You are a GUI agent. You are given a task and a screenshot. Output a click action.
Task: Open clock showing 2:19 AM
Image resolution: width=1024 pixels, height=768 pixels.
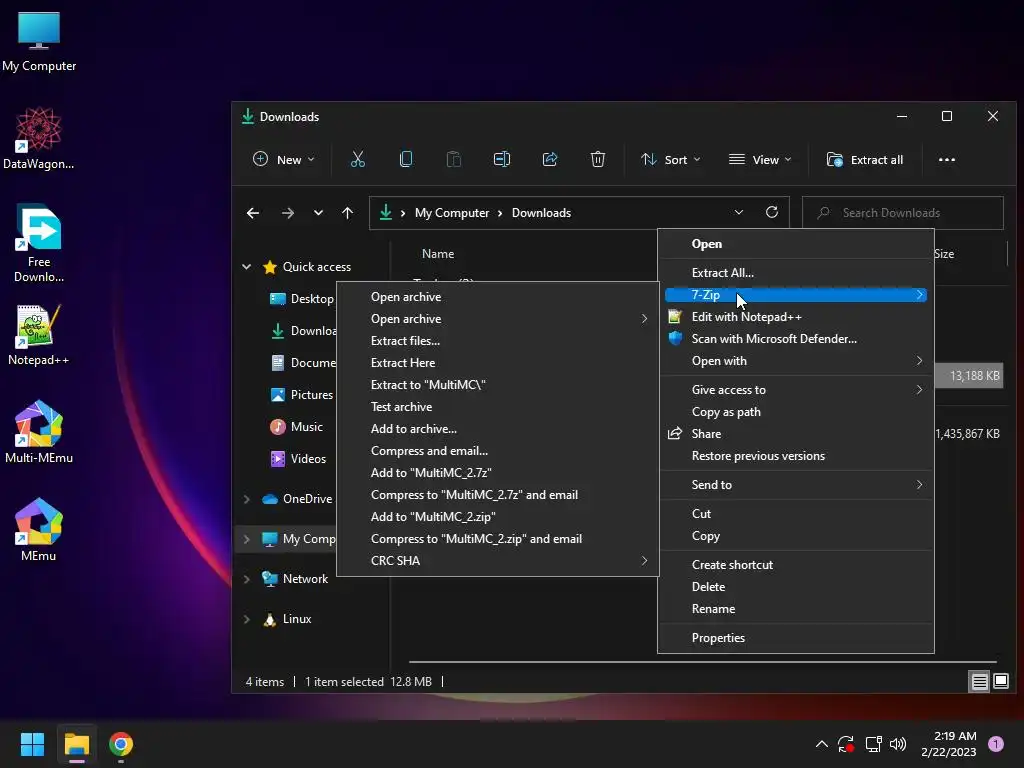point(948,744)
